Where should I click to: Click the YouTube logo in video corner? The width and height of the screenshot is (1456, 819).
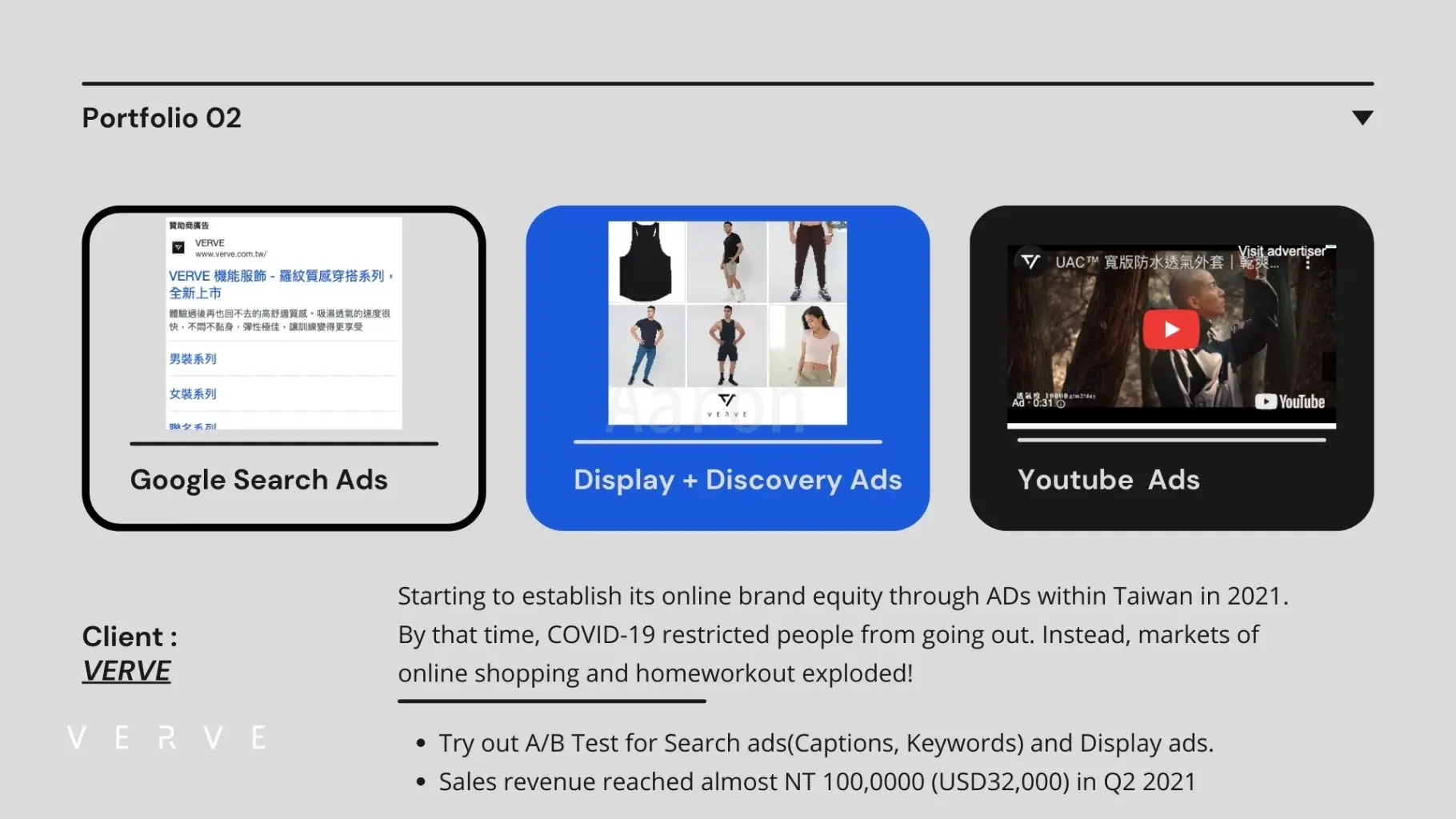coord(1290,402)
